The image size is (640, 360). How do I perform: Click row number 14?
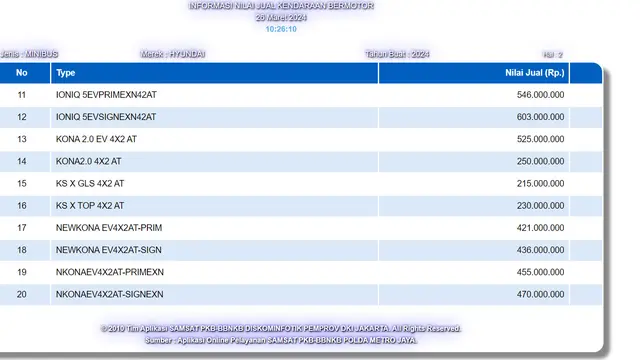tap(22, 161)
